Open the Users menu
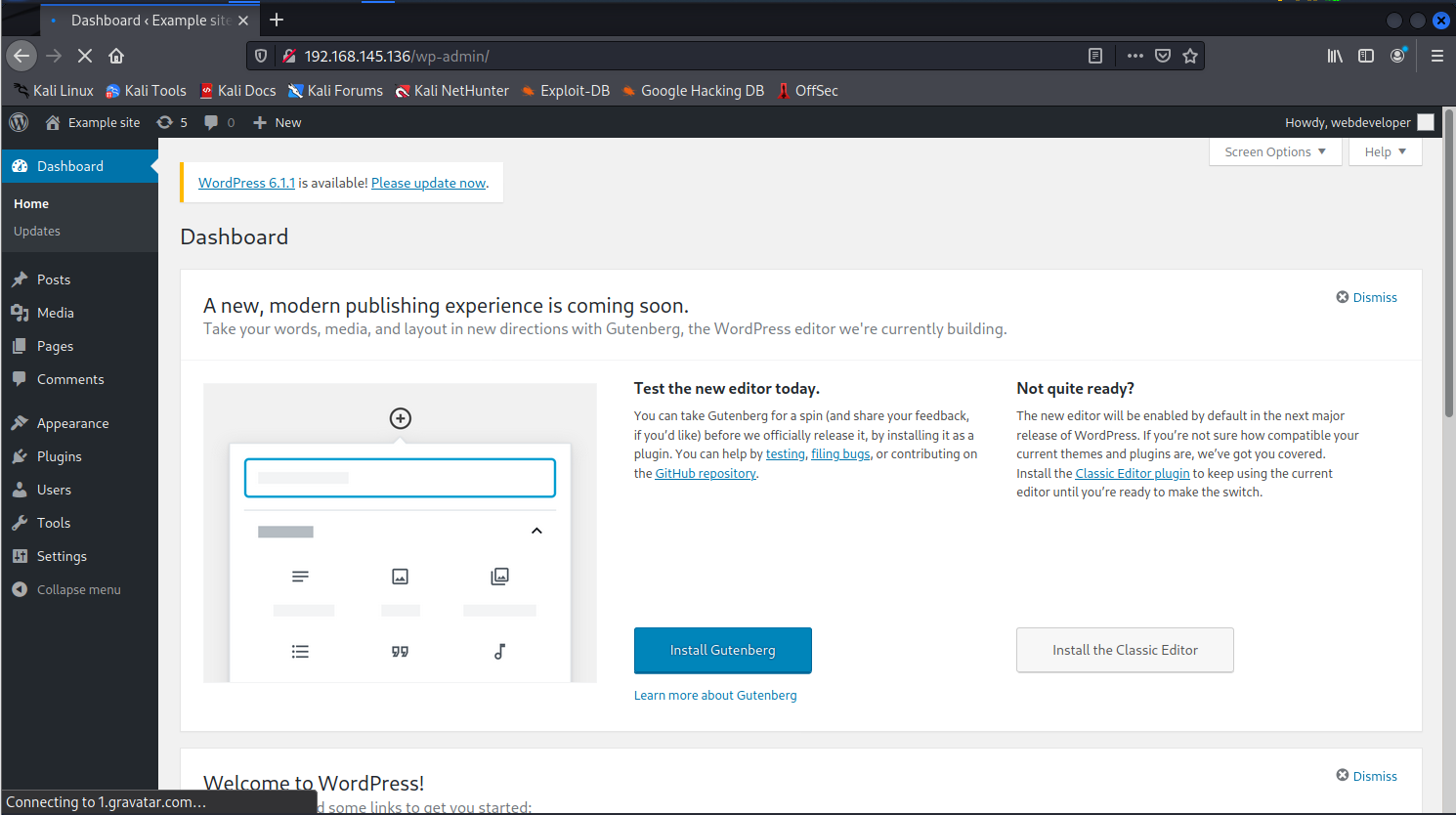This screenshot has width=1456, height=815. (79, 490)
